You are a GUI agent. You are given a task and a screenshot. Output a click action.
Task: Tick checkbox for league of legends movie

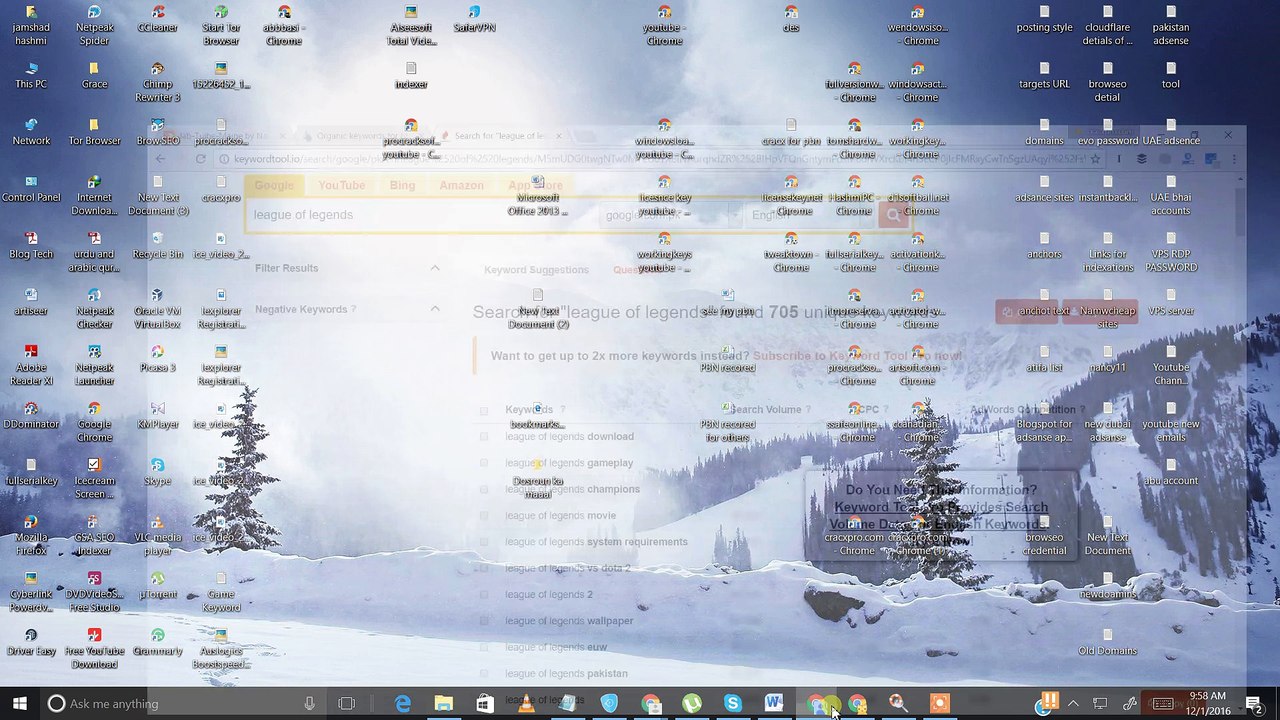484,516
